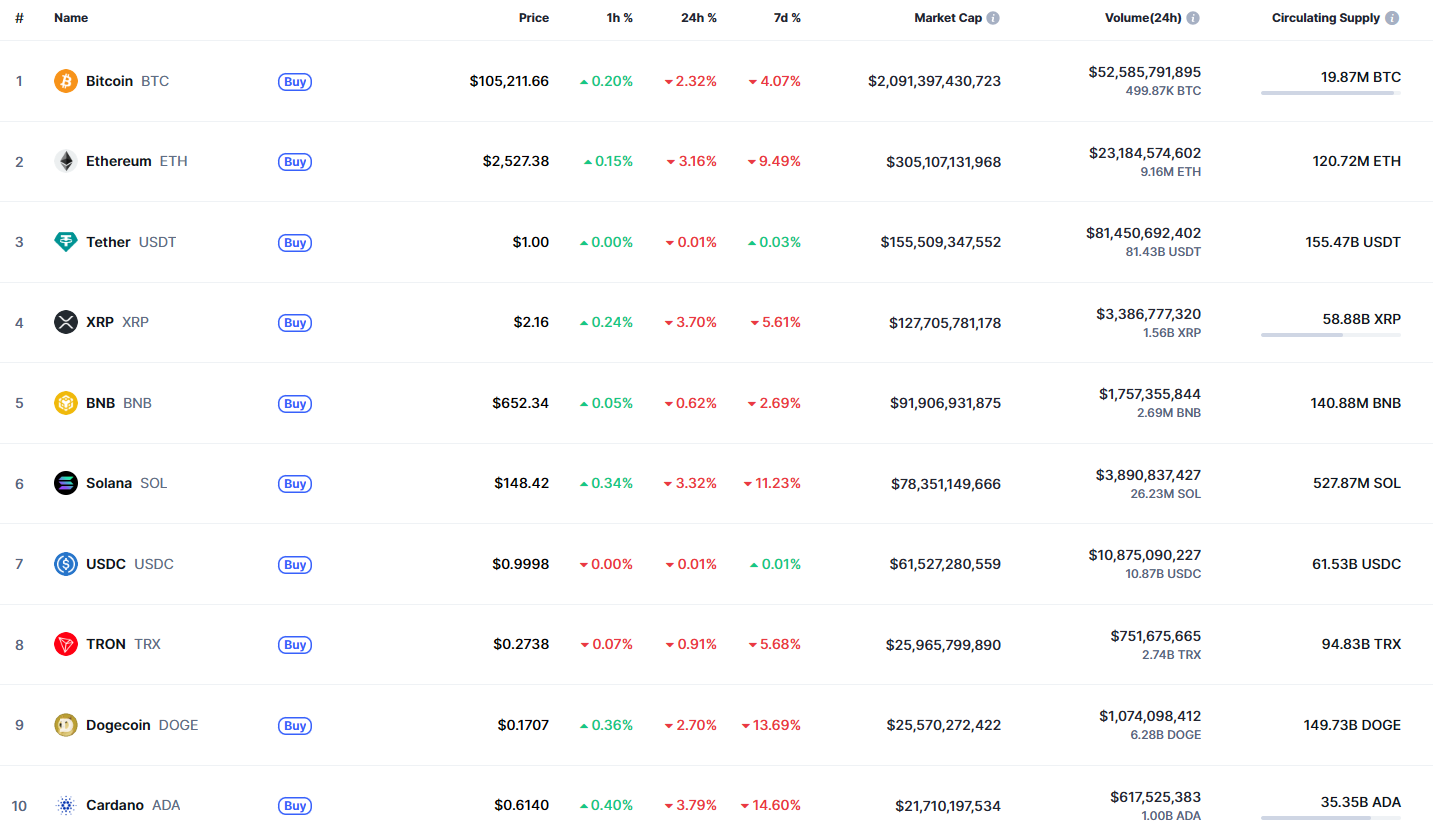Click the blue USDC logo icon
This screenshot has width=1433, height=838.
tap(66, 564)
